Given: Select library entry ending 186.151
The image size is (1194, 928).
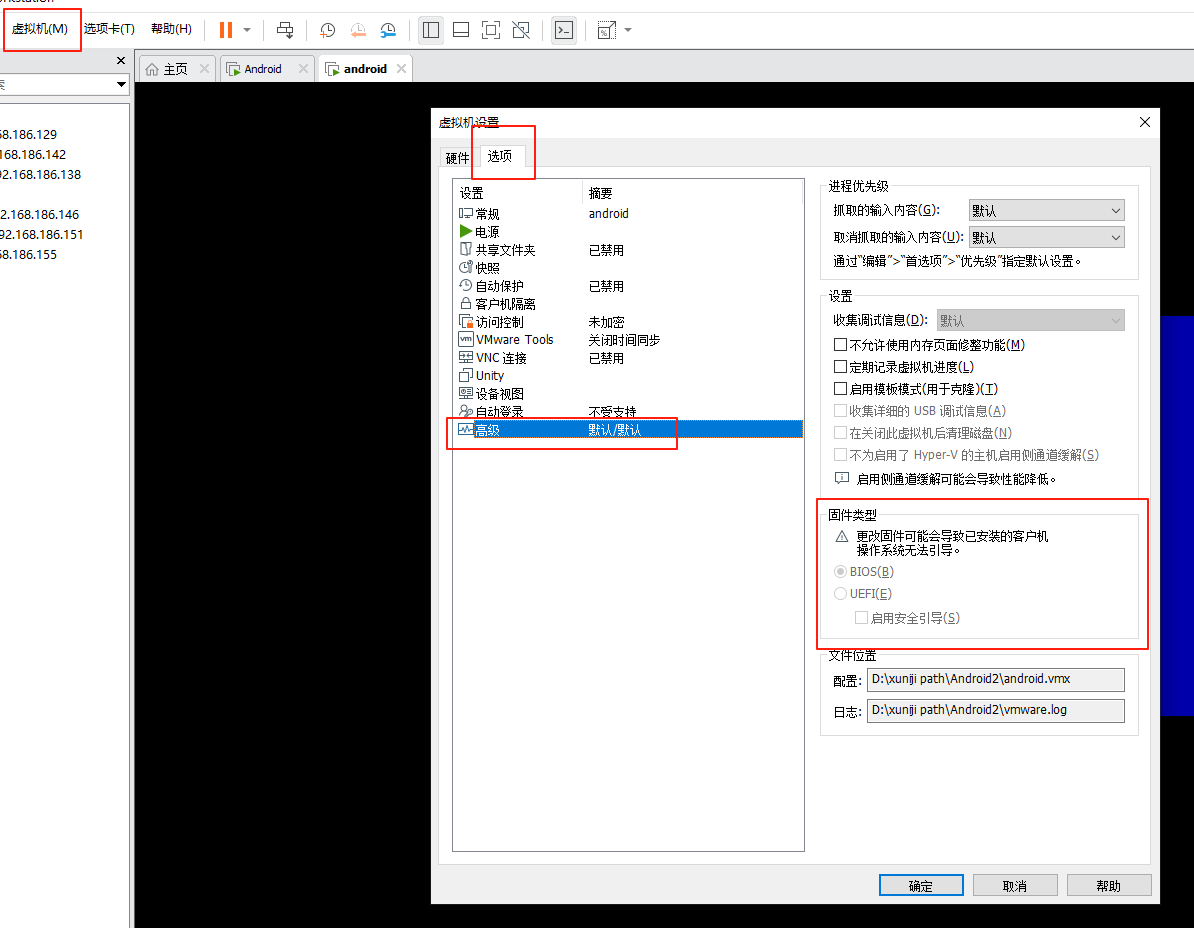Looking at the screenshot, I should [x=41, y=234].
